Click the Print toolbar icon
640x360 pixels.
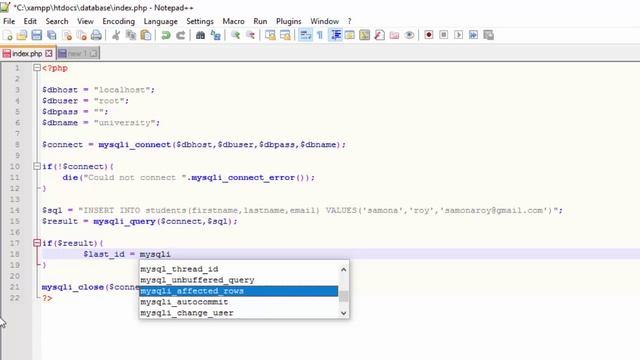96,35
